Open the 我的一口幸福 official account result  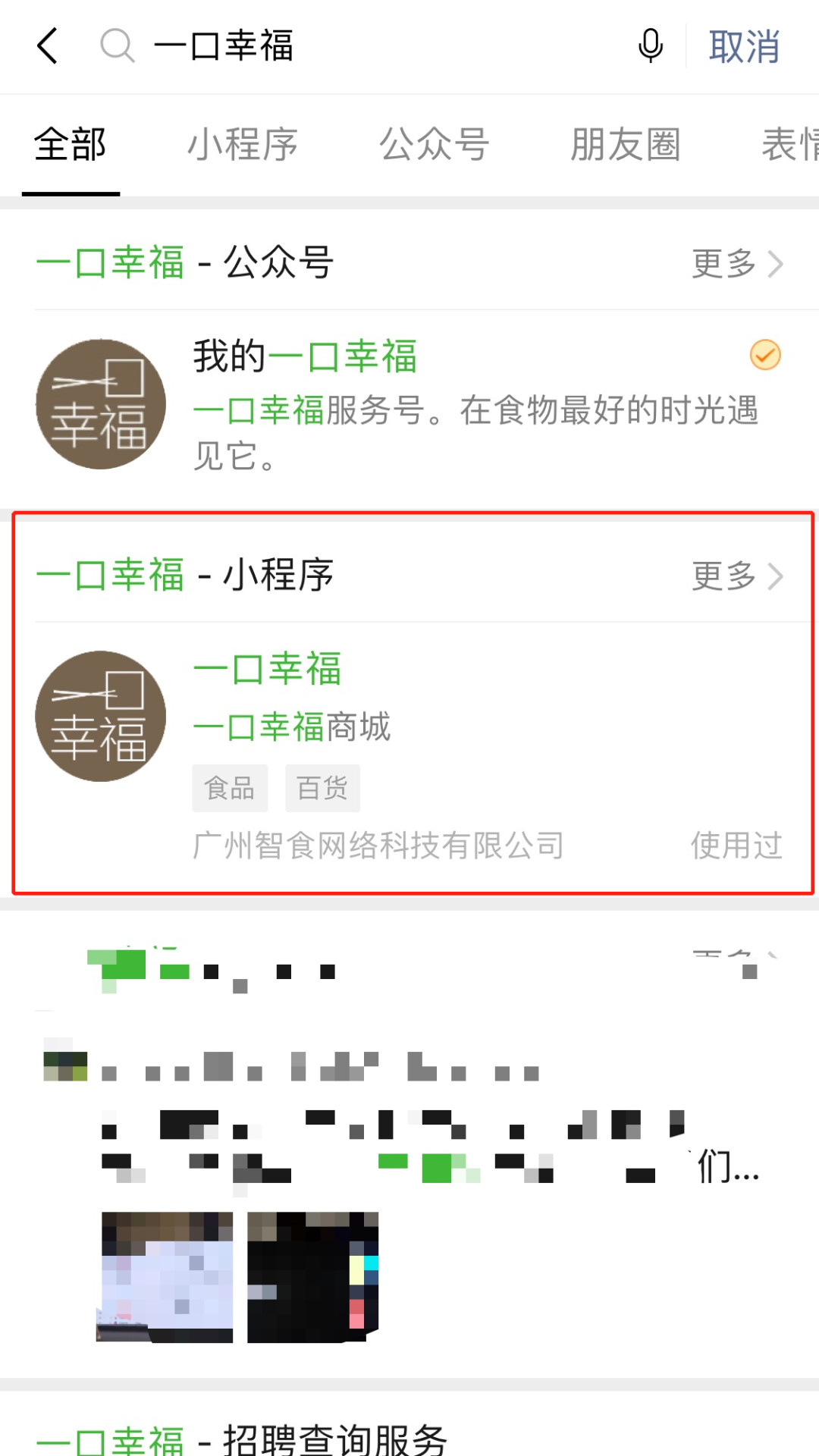(409, 405)
